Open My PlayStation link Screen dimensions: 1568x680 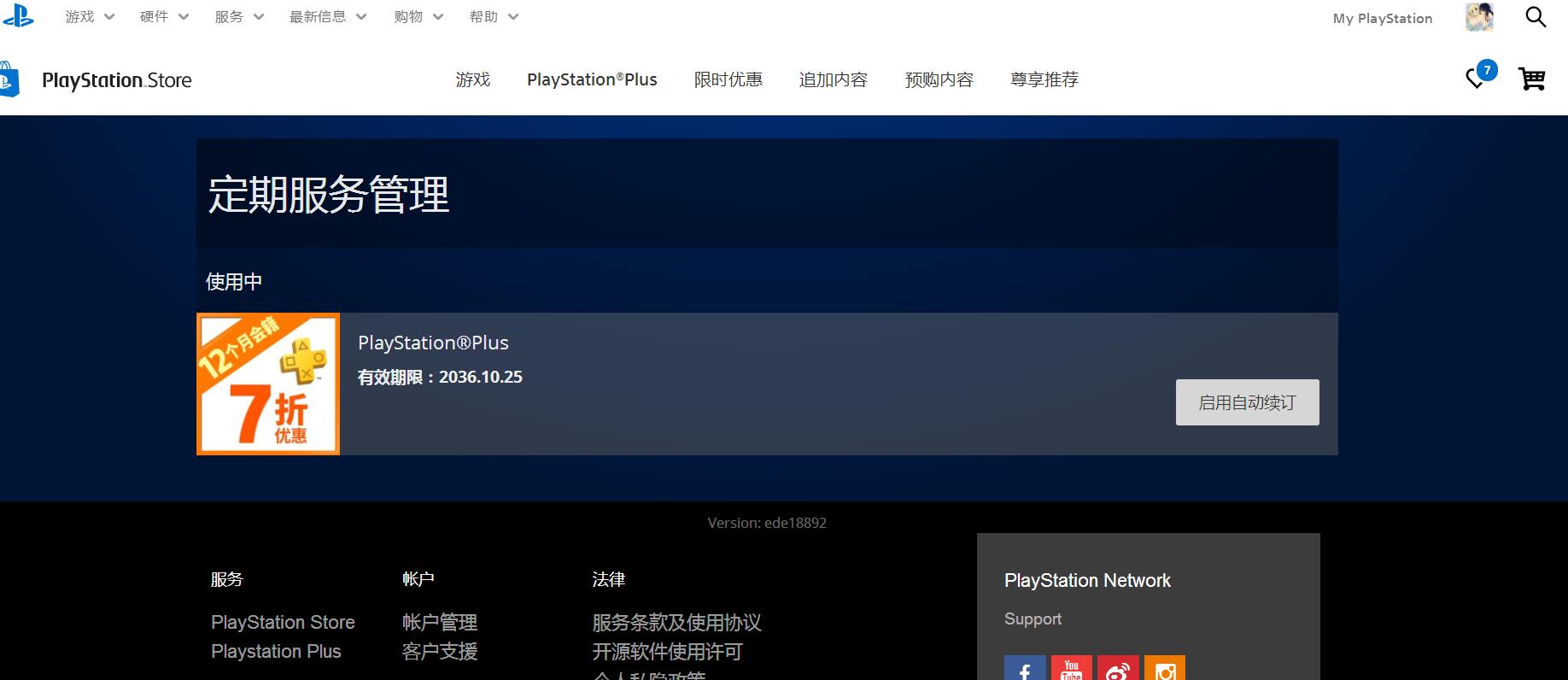[1382, 18]
